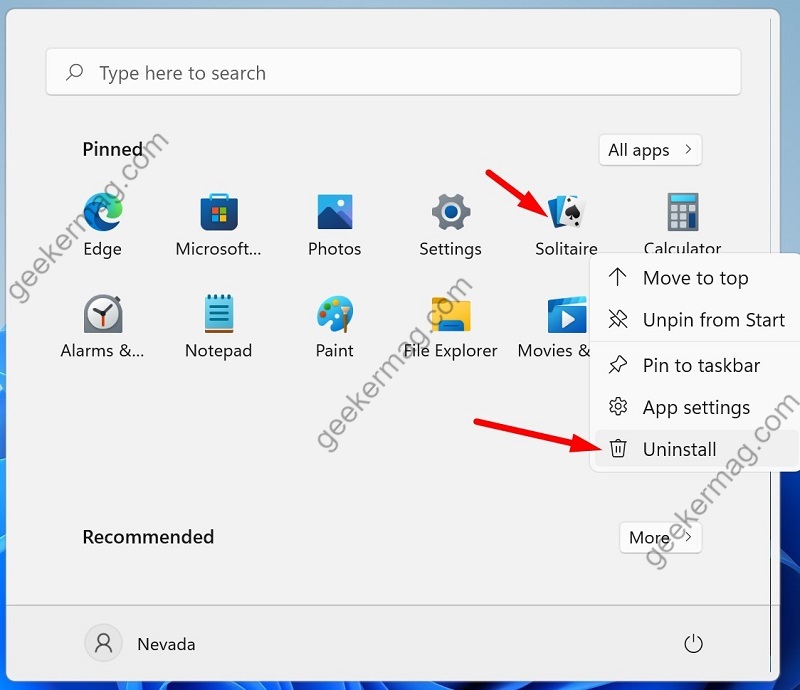Open File Explorer folder icon
The image size is (800, 690).
[451, 314]
